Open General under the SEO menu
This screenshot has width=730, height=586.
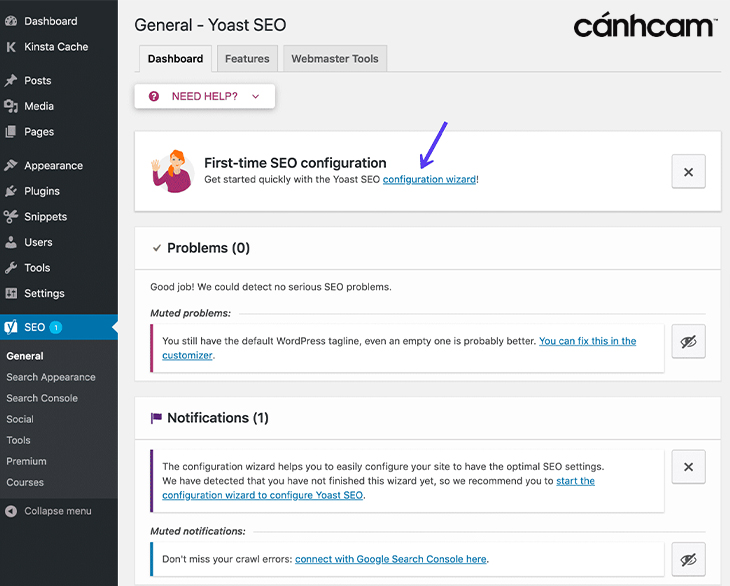[25, 356]
